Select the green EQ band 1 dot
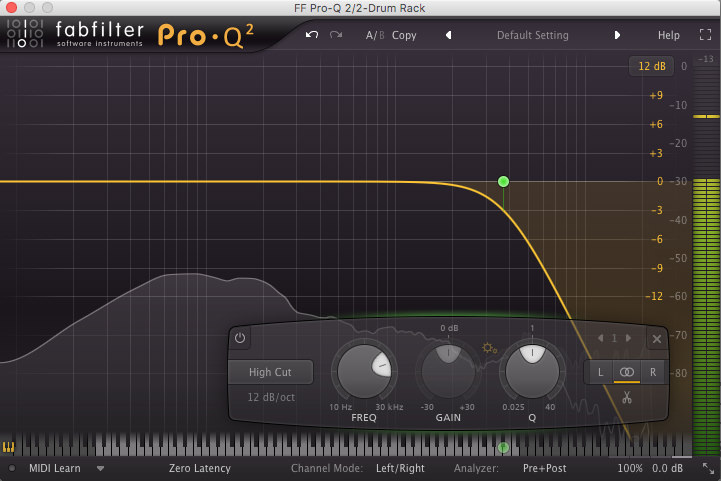This screenshot has width=721, height=481. 504,182
